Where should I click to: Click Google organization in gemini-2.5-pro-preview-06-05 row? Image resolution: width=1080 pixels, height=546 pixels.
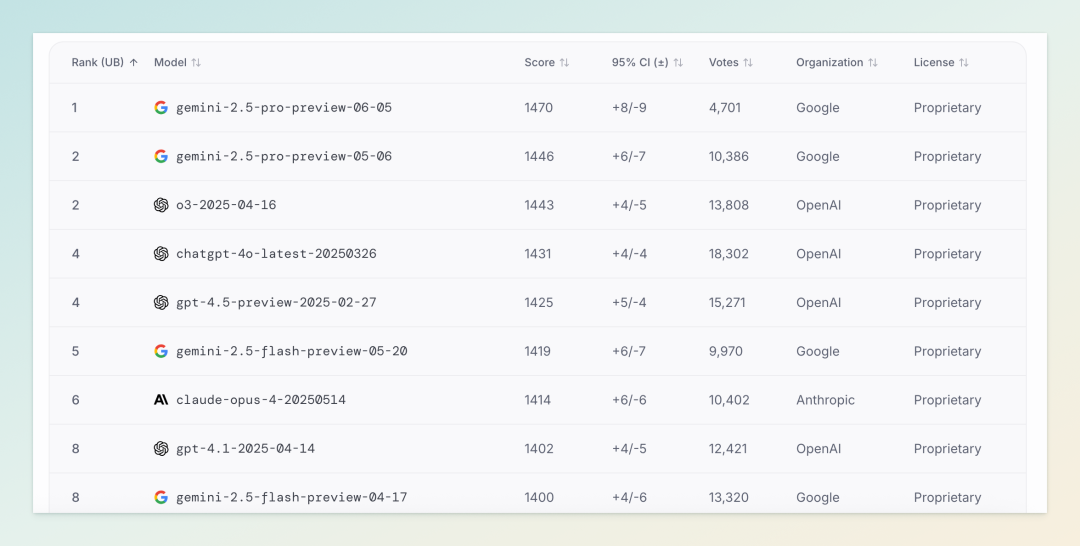tap(818, 107)
